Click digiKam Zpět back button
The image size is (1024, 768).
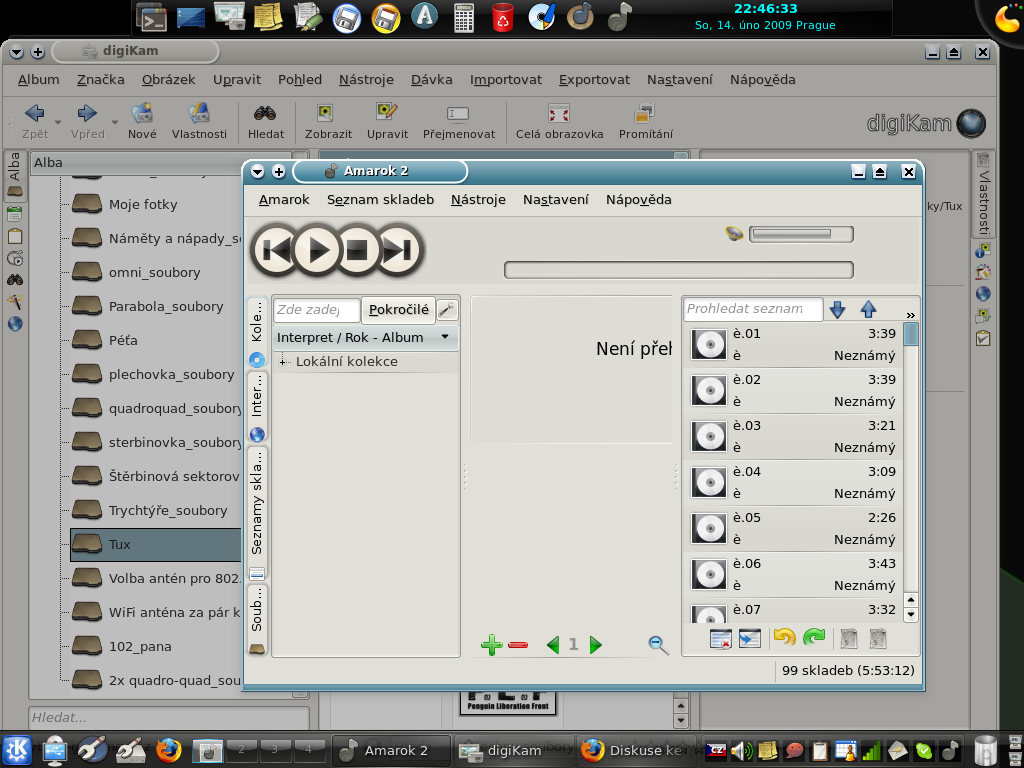(x=35, y=121)
